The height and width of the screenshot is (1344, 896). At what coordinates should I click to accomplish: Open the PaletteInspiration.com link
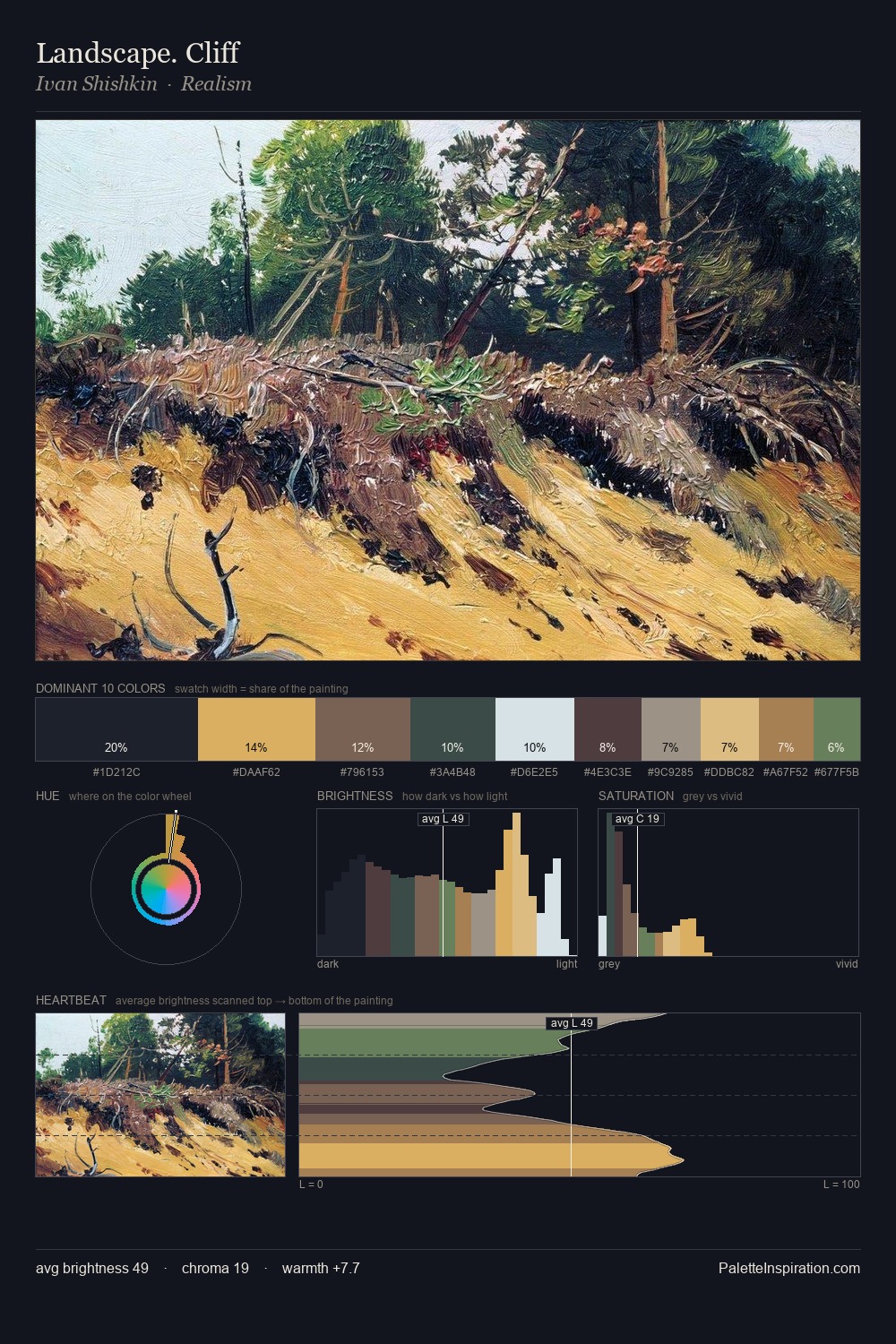tap(789, 1268)
